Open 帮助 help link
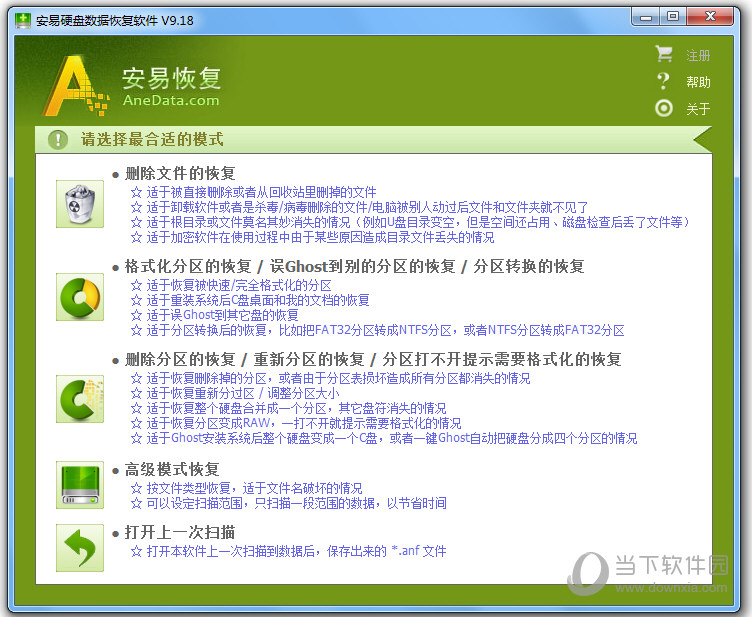This screenshot has width=752, height=617. [x=698, y=82]
